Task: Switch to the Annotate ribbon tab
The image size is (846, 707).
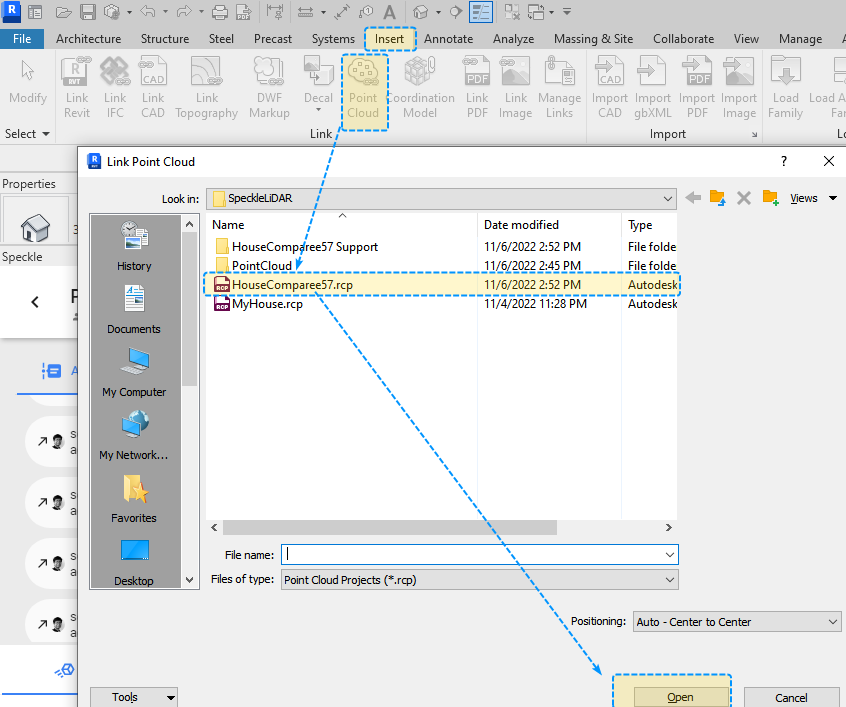Action: [x=448, y=39]
